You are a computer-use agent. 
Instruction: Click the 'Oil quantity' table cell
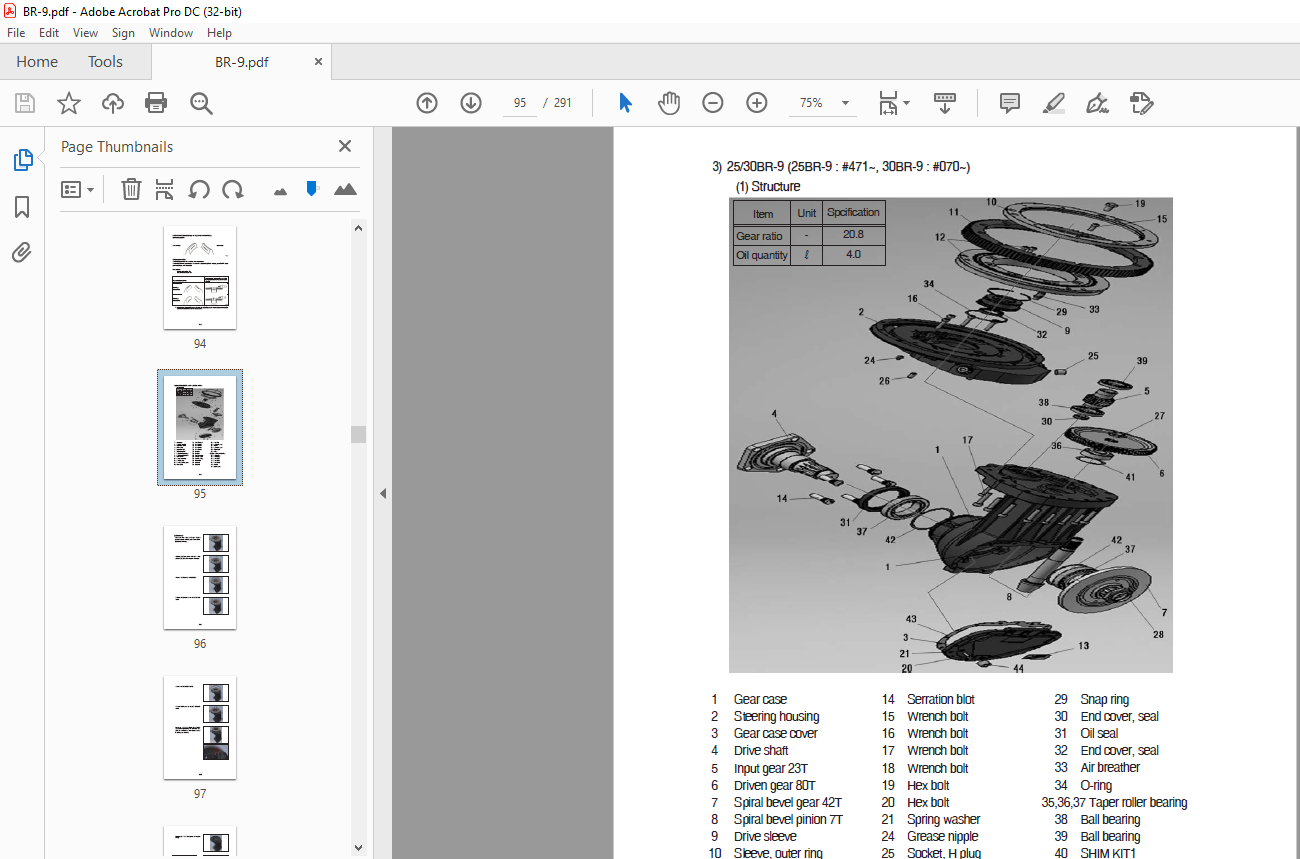(762, 255)
